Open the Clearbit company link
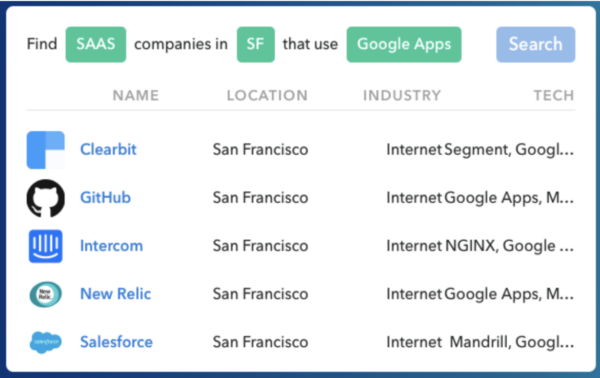Image resolution: width=600 pixels, height=378 pixels. click(x=108, y=150)
